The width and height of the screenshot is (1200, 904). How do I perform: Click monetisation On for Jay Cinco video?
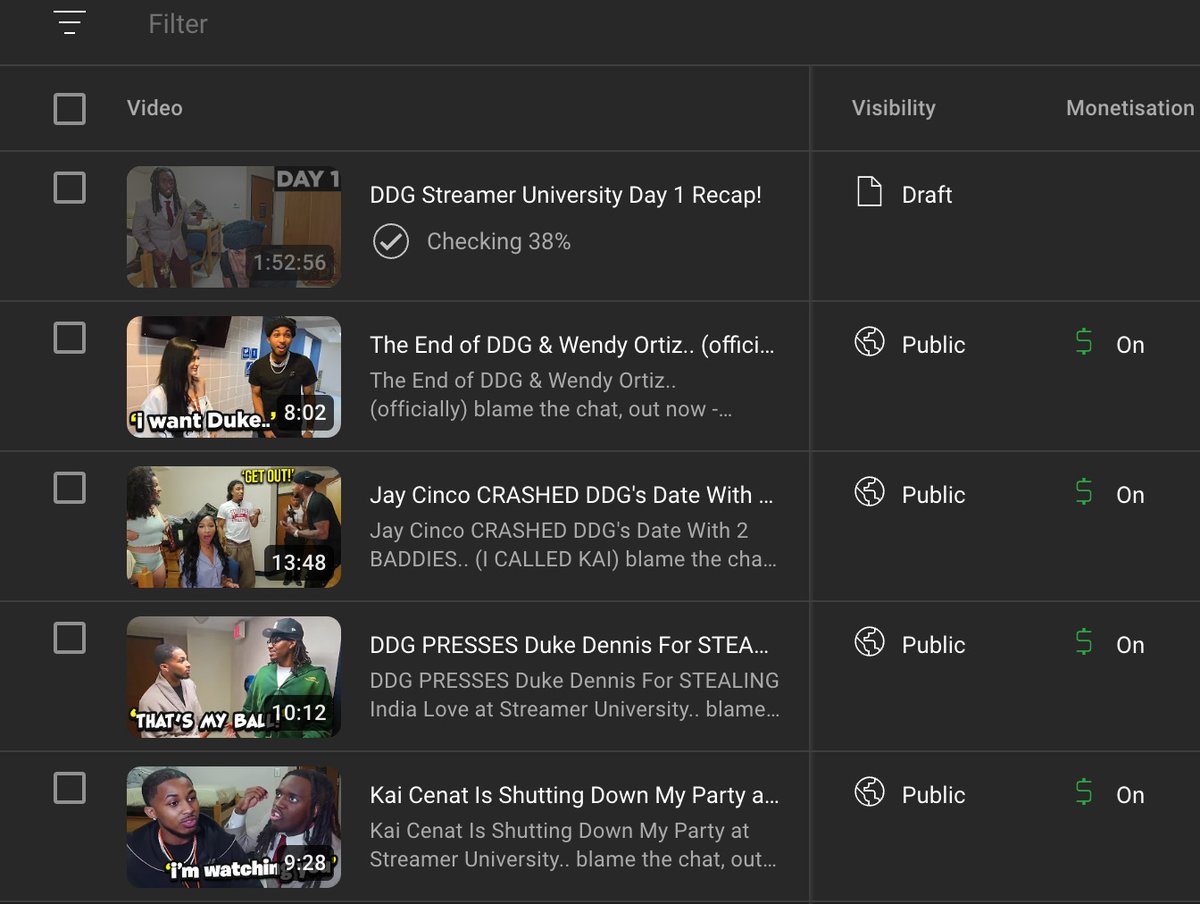tap(1130, 495)
